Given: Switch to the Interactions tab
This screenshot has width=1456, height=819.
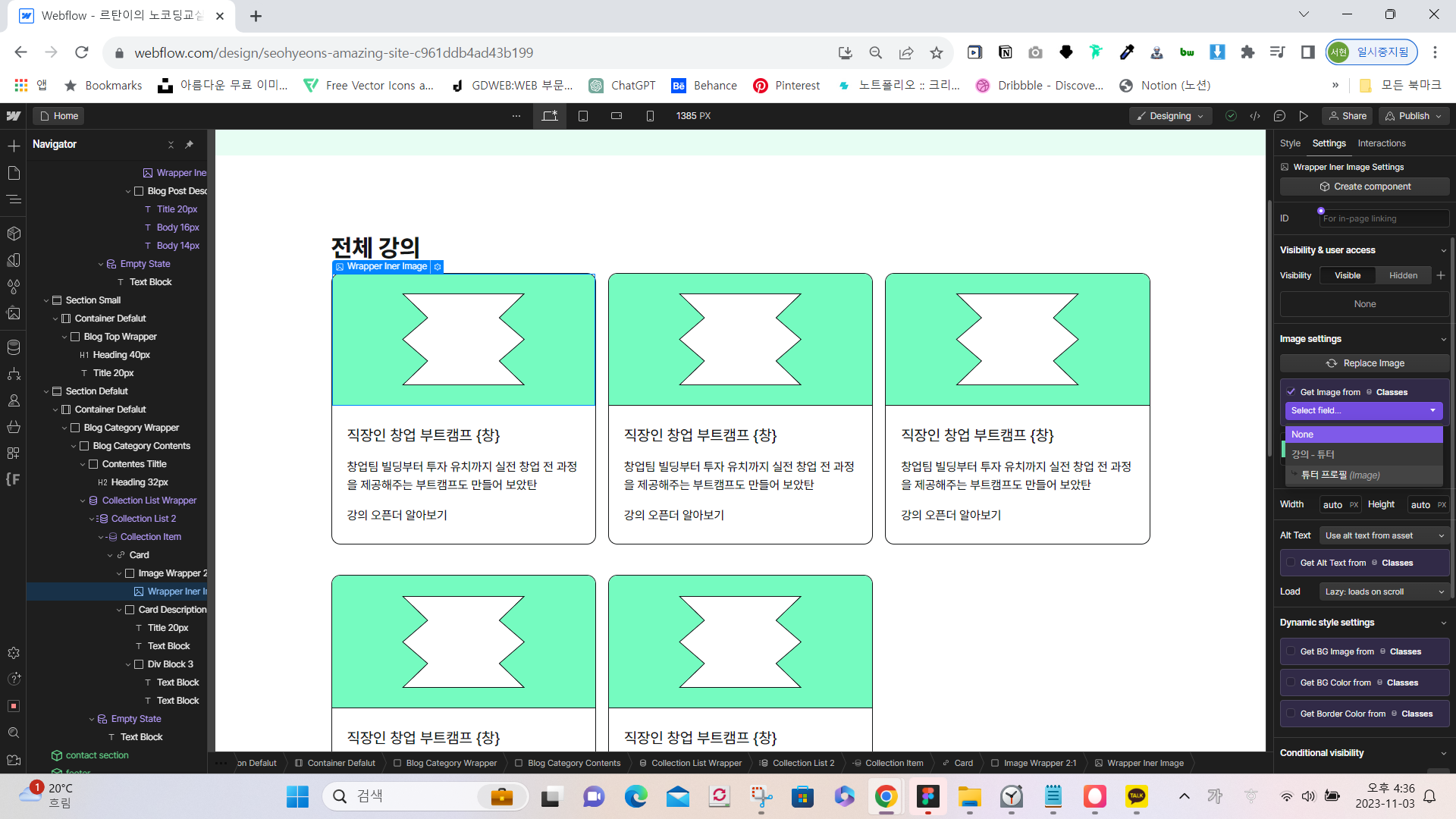Looking at the screenshot, I should [x=1381, y=143].
